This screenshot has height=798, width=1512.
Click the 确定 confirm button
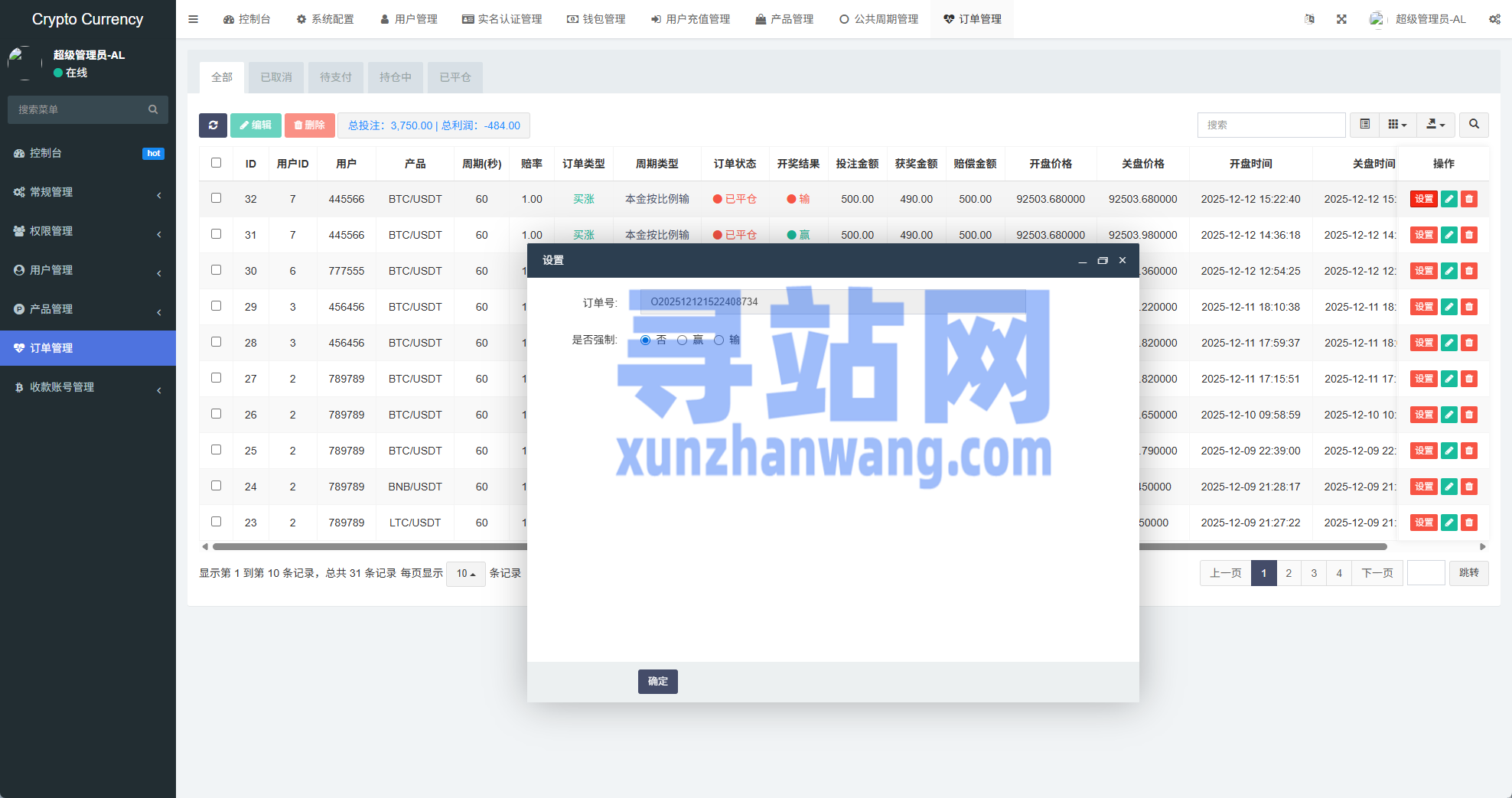tap(657, 681)
